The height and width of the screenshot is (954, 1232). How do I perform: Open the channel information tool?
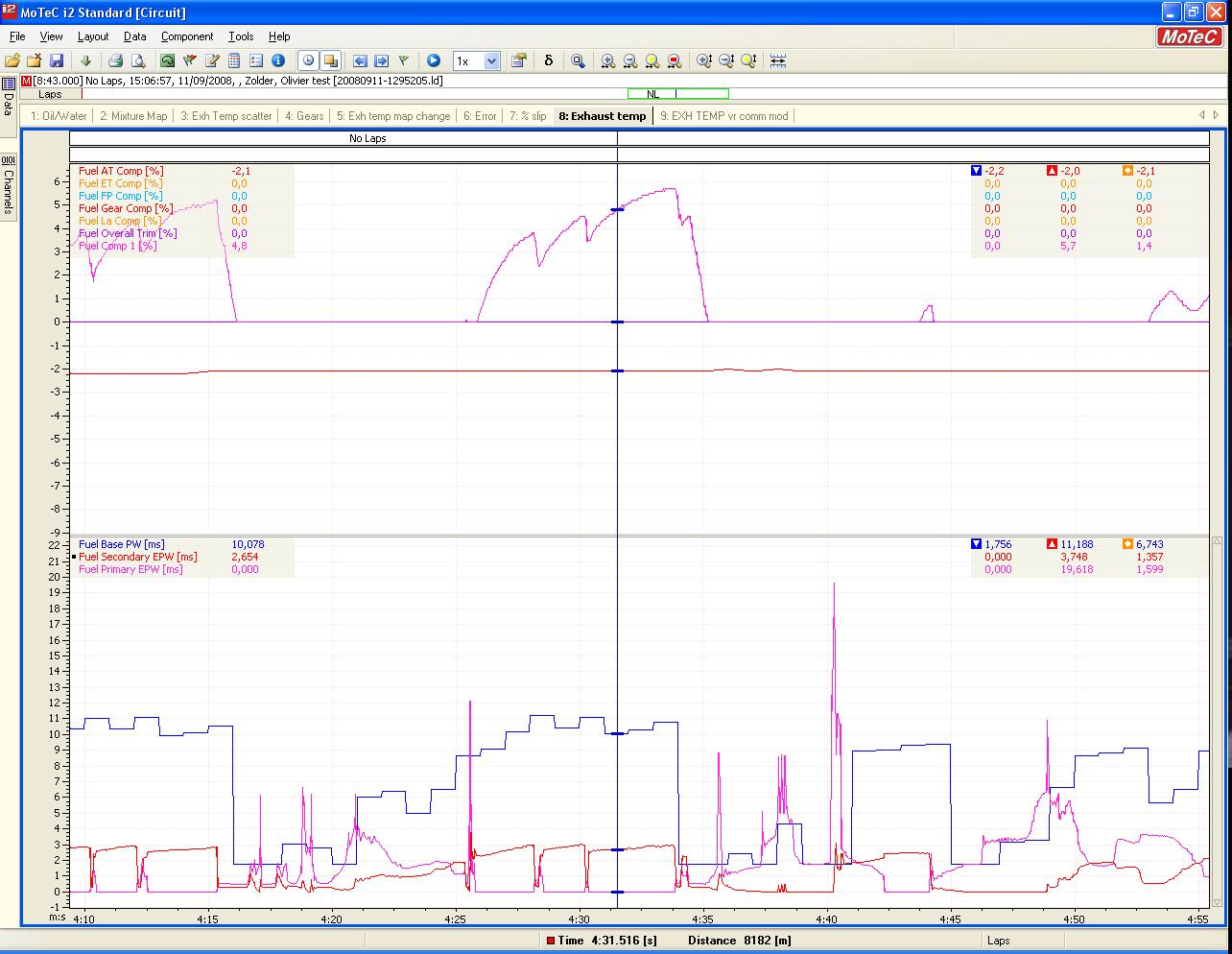(x=278, y=60)
